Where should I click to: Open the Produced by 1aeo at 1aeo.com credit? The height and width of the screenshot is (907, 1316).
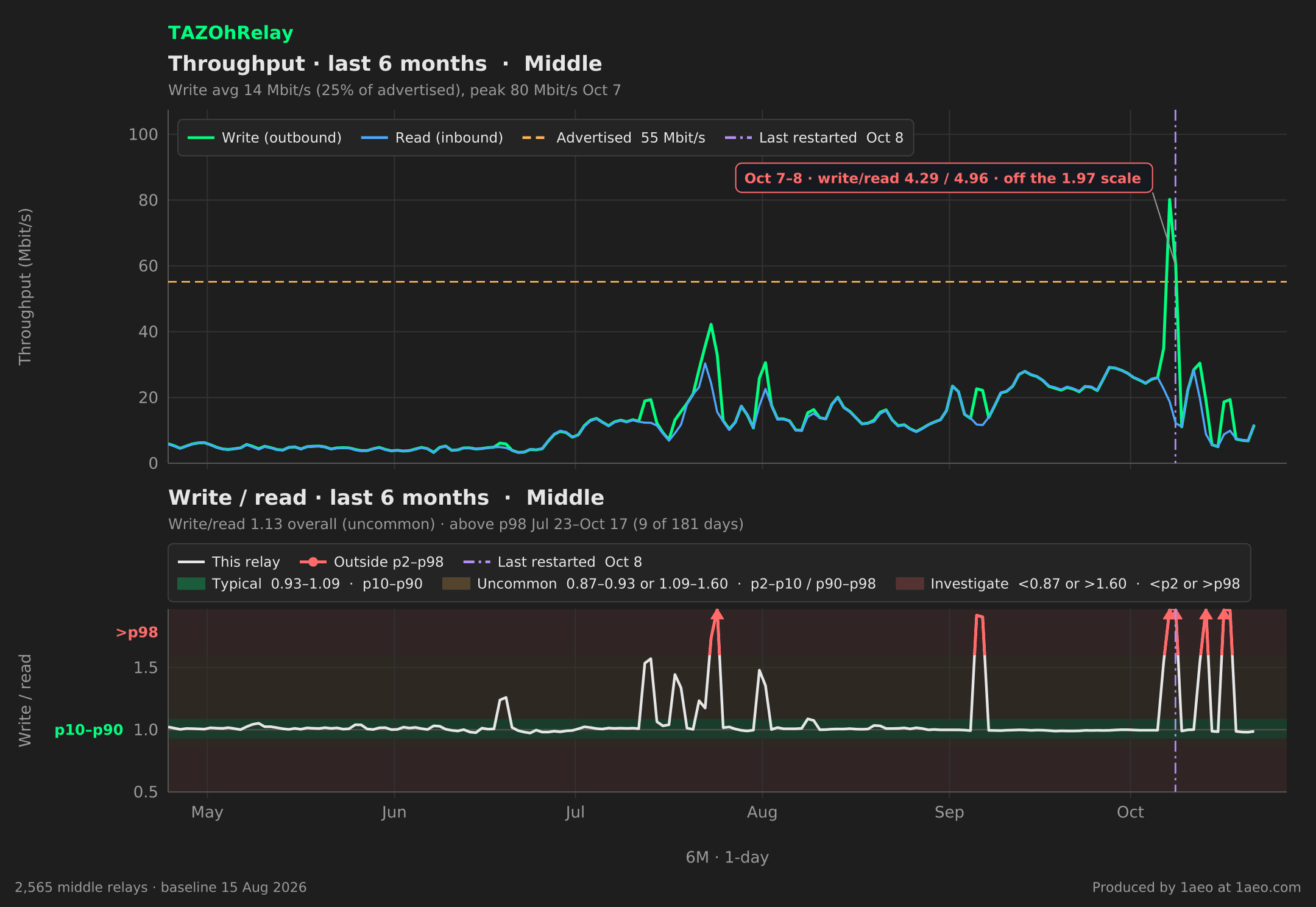pos(1197,887)
